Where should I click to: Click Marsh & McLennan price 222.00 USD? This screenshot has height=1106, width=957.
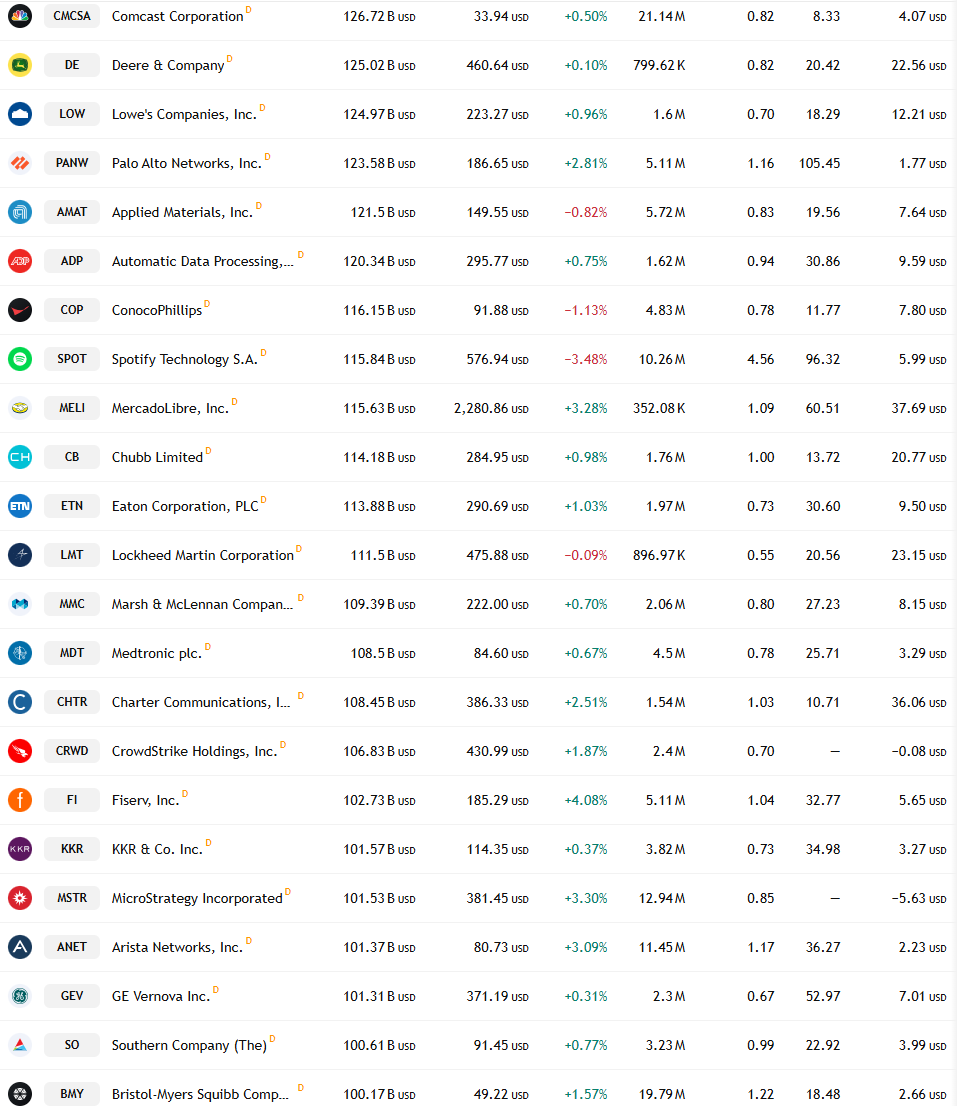point(497,604)
